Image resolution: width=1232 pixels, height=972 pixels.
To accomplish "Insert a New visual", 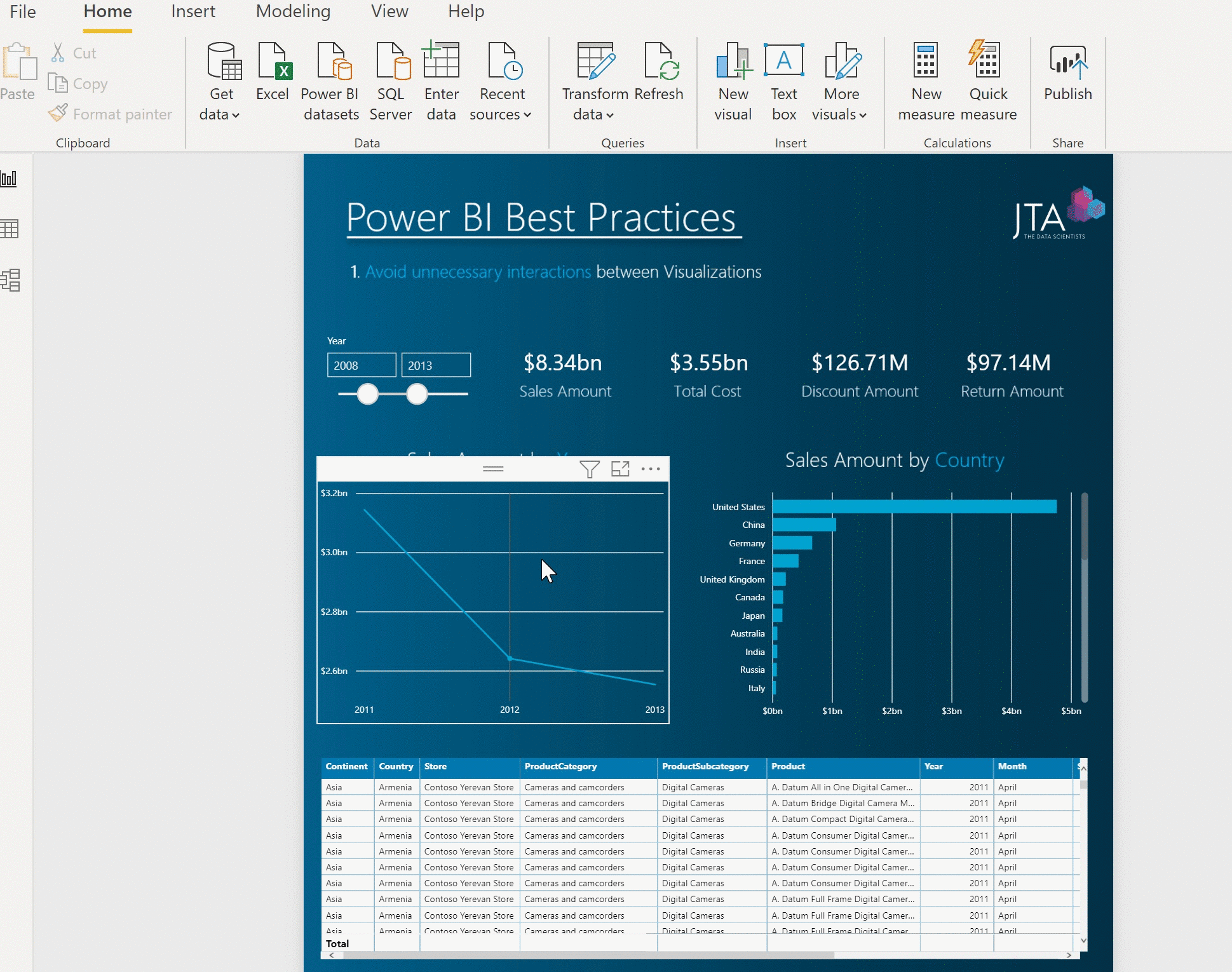I will (x=733, y=81).
